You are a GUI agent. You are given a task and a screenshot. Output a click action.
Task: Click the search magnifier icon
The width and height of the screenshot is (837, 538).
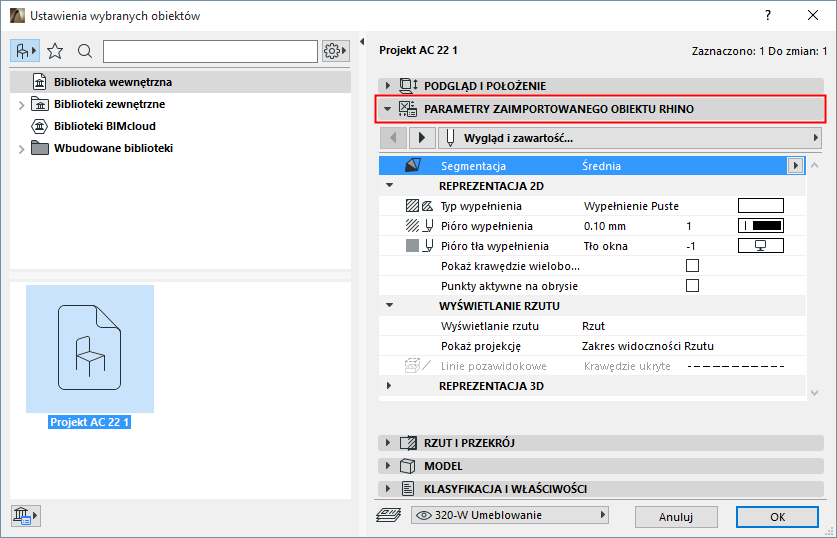coord(84,51)
